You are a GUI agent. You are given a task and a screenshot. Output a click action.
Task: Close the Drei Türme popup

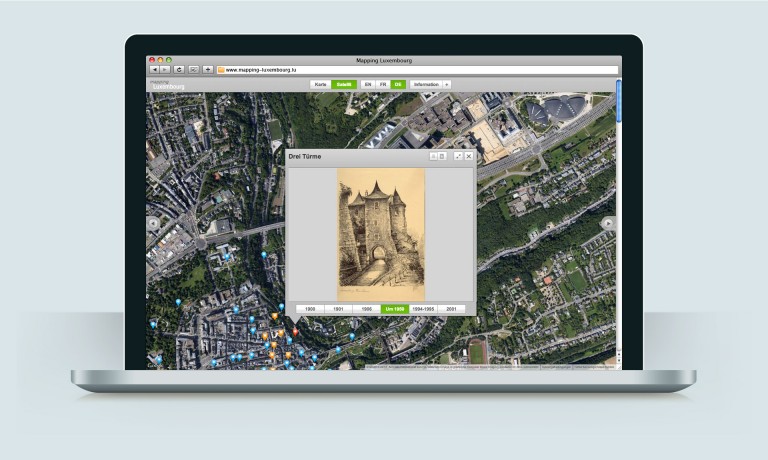point(469,156)
